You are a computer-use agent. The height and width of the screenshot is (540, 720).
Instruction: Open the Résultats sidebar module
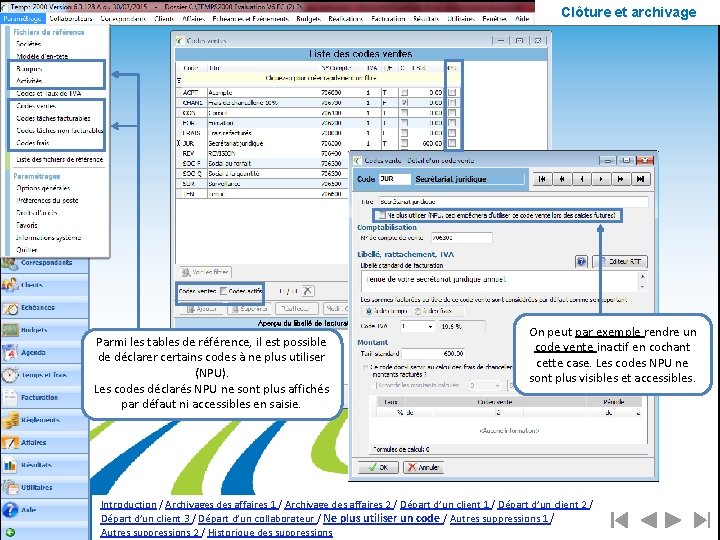pos(45,465)
